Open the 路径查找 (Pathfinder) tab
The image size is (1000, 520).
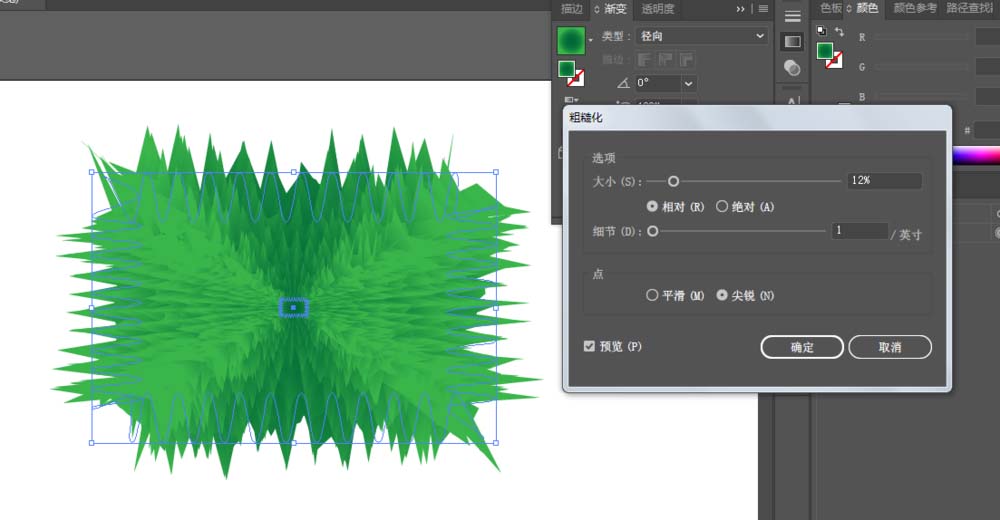[969, 8]
